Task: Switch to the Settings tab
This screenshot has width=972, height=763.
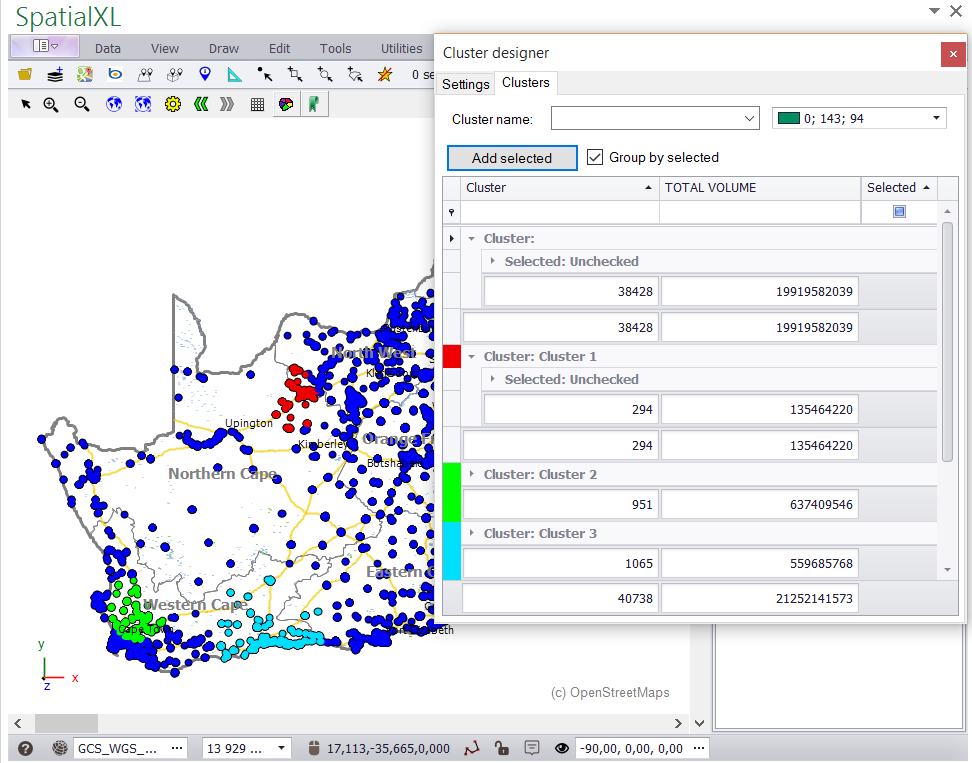Action: point(465,84)
